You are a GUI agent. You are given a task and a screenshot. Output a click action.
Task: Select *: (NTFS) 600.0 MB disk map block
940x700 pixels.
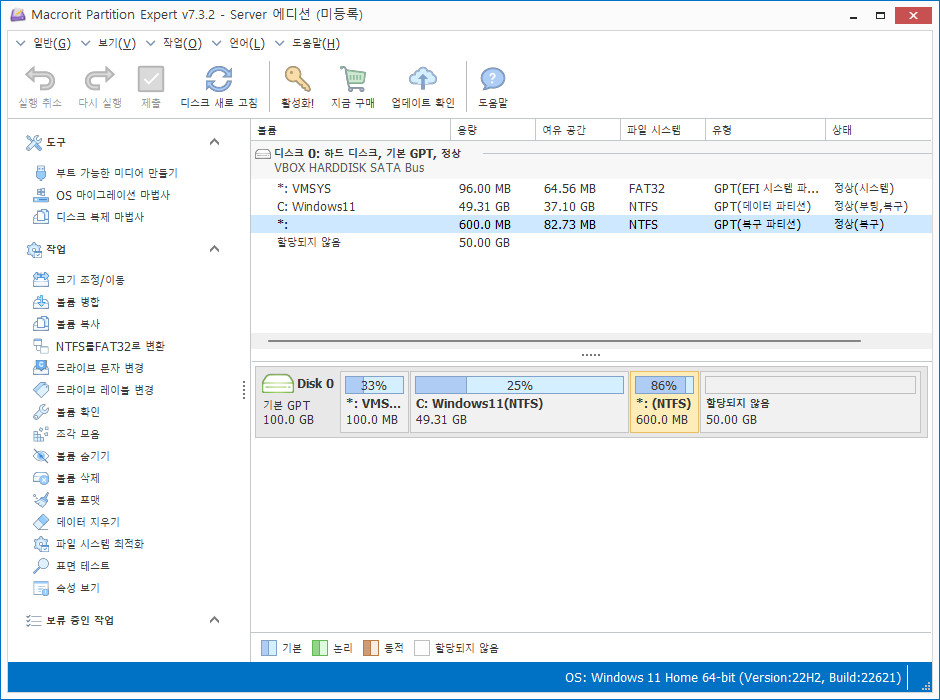coord(664,402)
